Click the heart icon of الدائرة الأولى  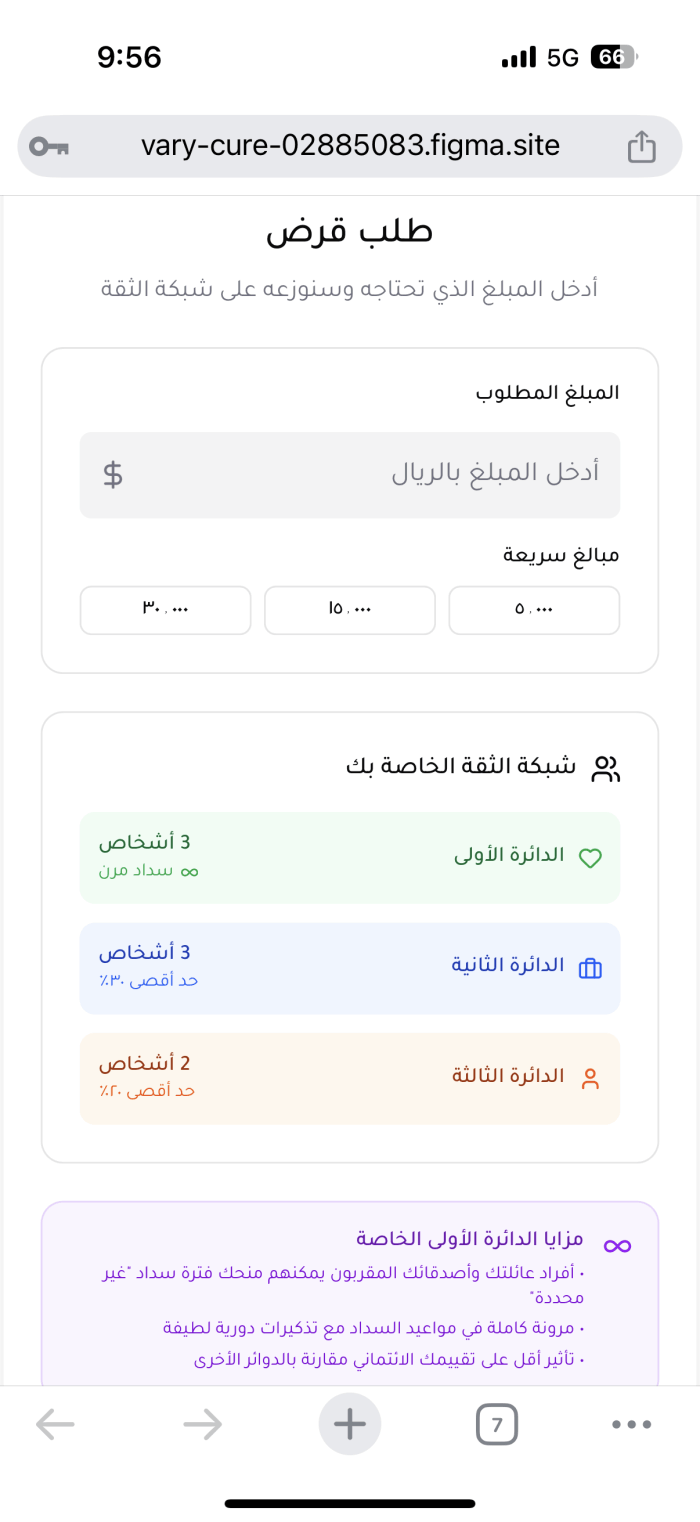tap(591, 858)
